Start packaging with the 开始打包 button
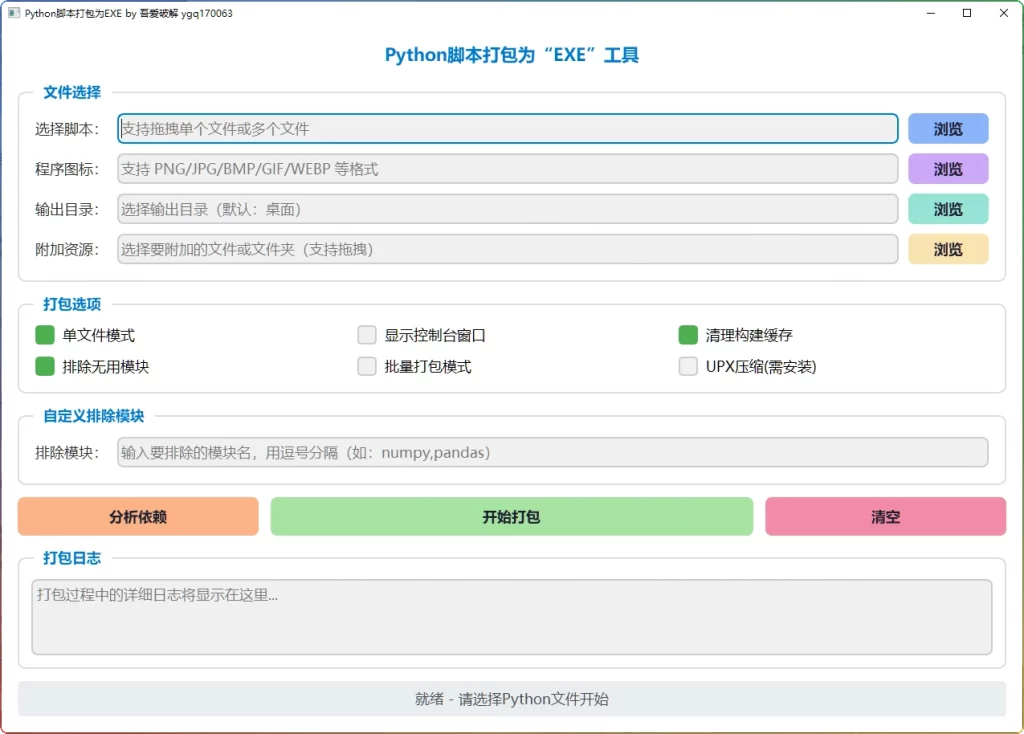 511,516
